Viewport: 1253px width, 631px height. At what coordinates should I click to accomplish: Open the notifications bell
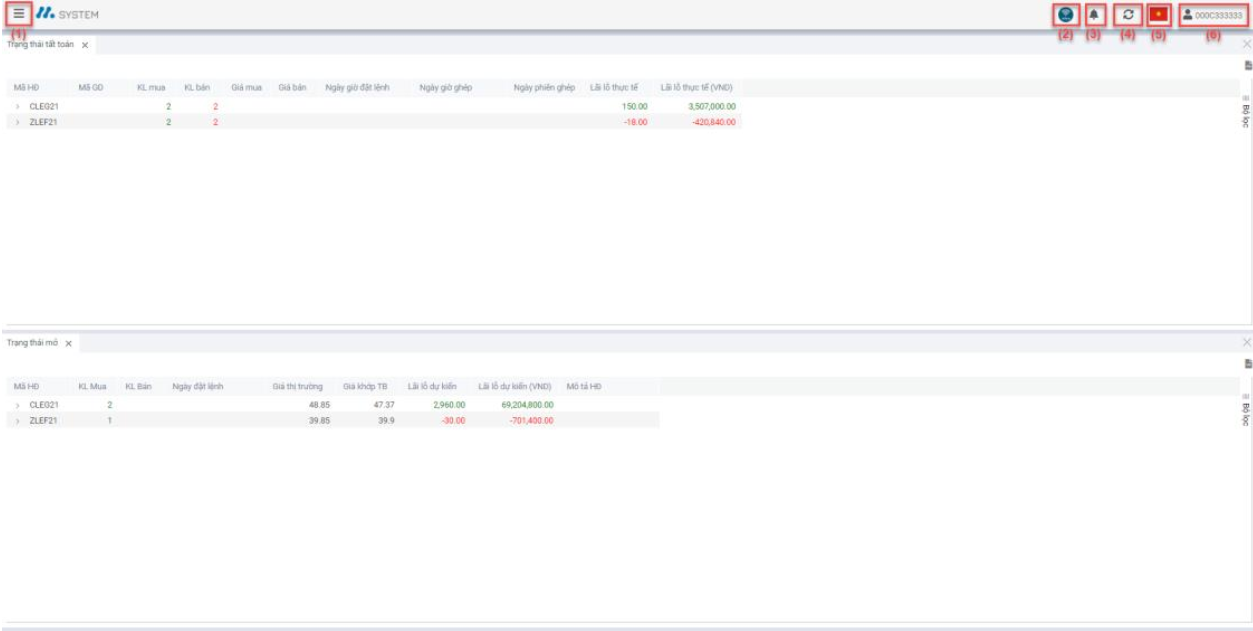pos(1094,15)
